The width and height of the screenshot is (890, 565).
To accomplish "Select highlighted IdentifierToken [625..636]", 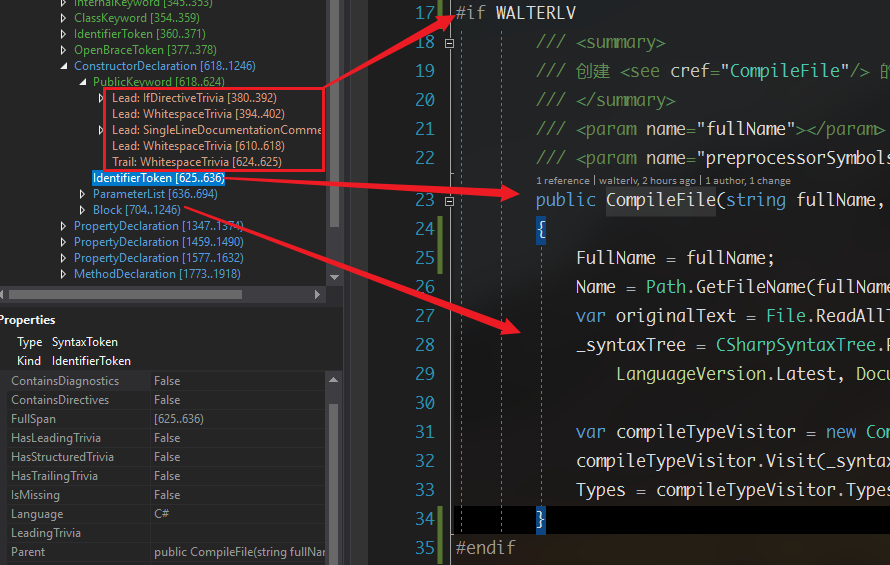I will (158, 178).
